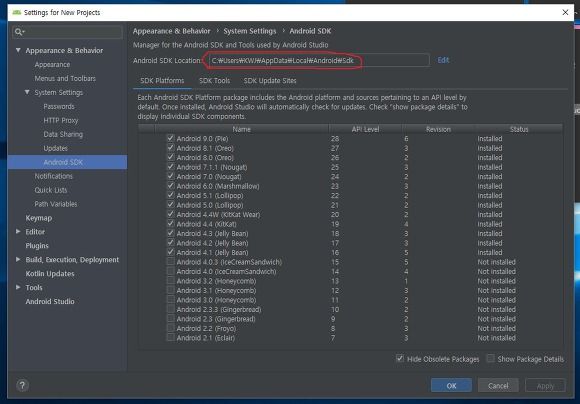
Task: Open Plugins settings
Action: [37, 246]
